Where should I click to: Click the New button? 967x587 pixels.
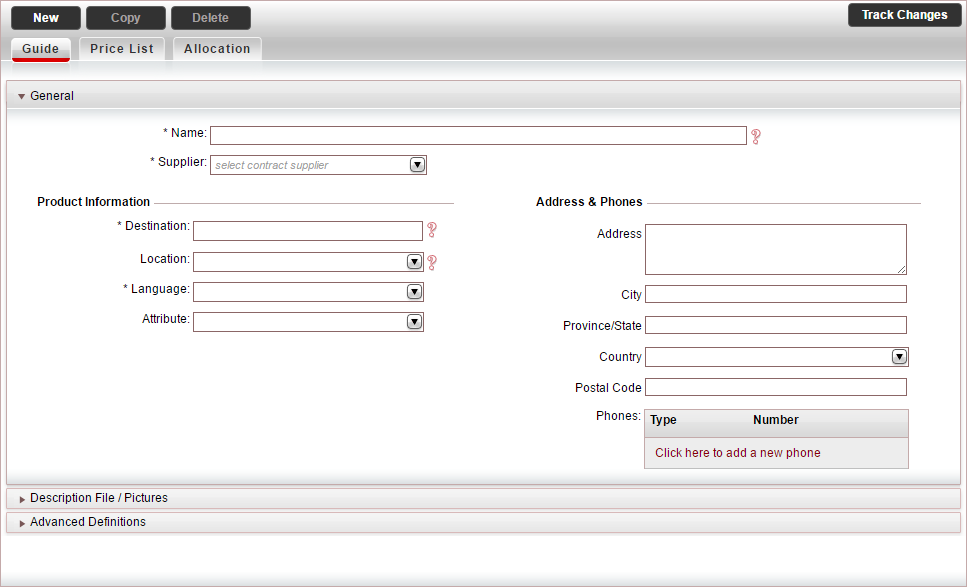click(46, 18)
